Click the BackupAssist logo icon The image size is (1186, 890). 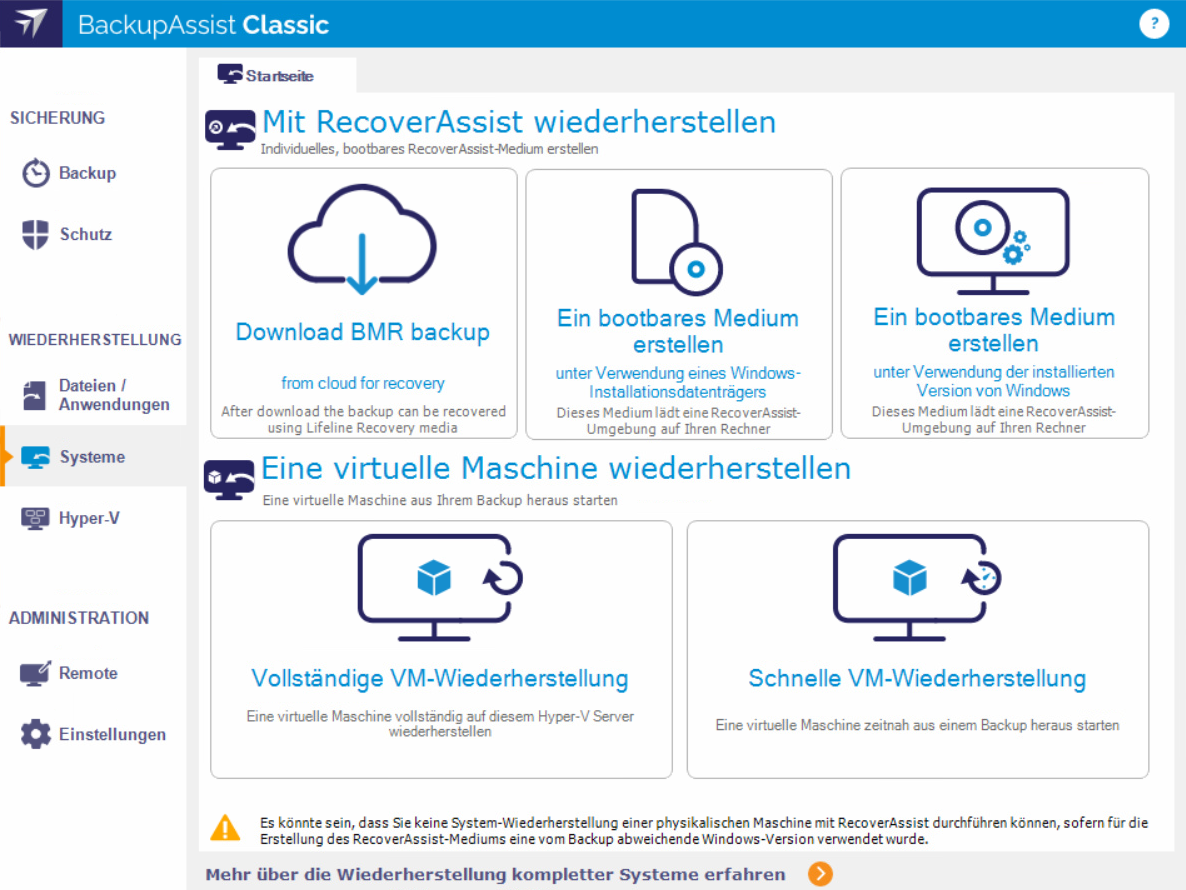pos(31,24)
